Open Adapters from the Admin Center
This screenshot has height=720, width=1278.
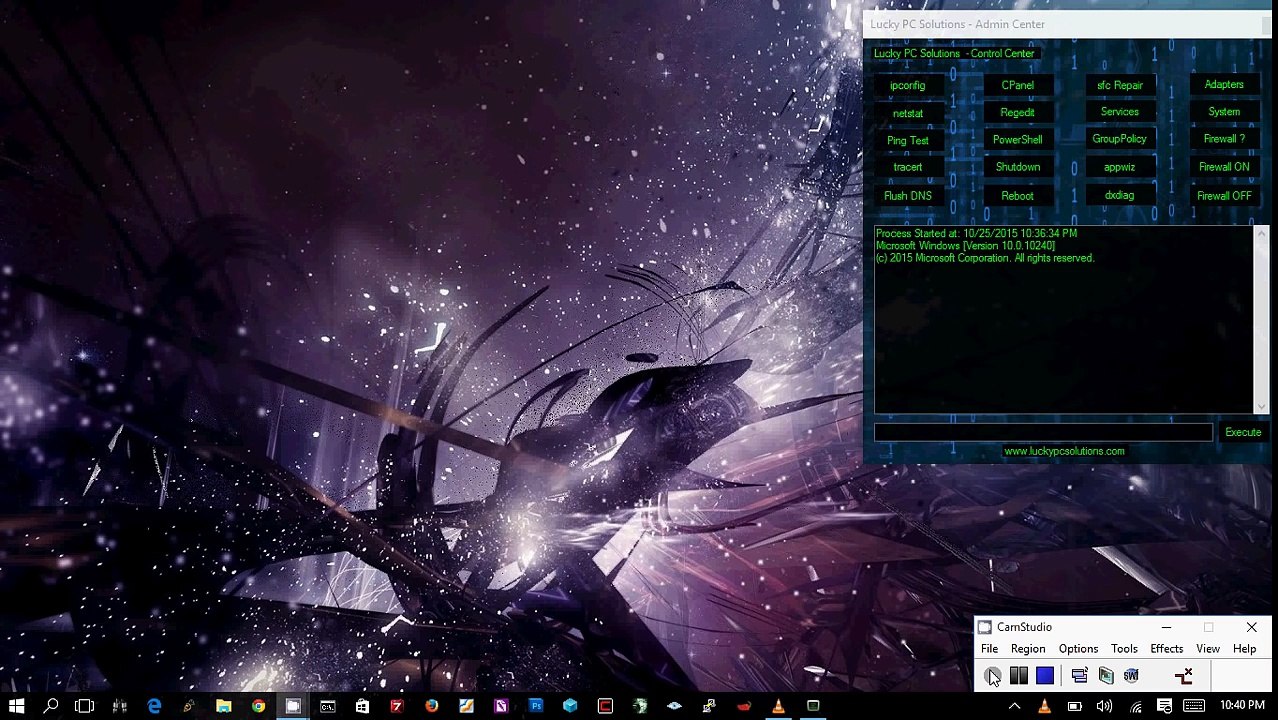click(x=1224, y=85)
